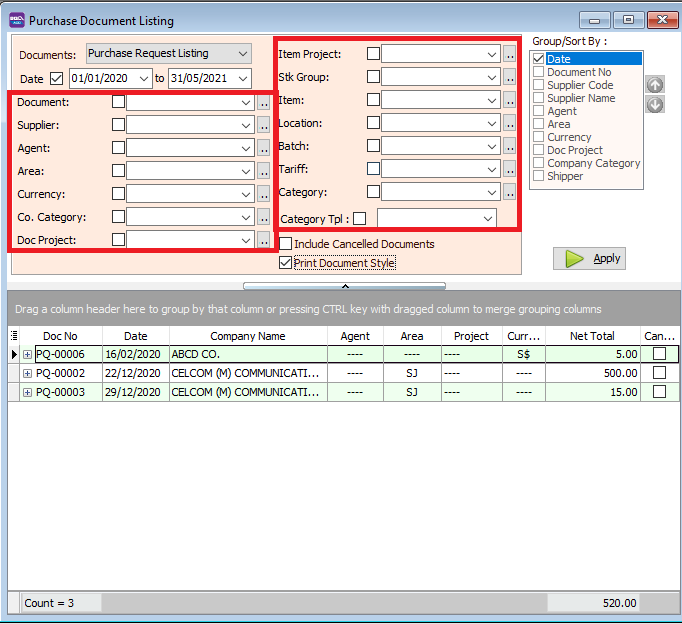Open the Category Tpl dropdown arrow

(488, 218)
